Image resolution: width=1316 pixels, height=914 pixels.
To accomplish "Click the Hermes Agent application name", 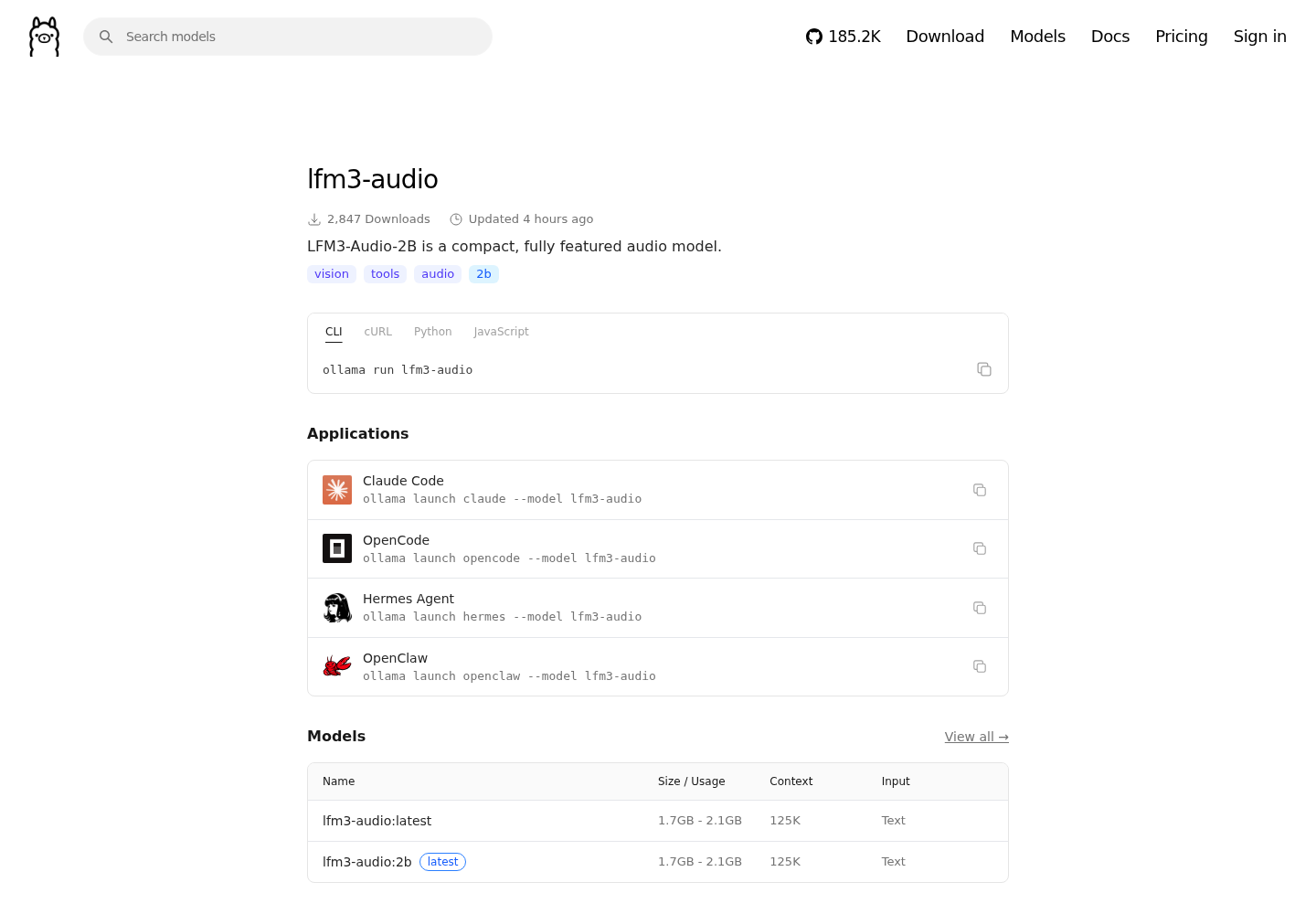I will [409, 599].
